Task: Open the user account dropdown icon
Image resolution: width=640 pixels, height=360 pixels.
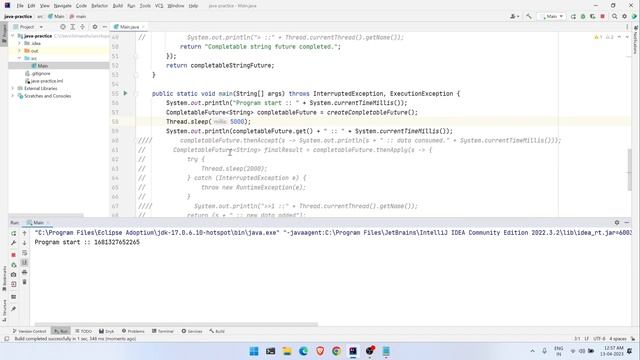Action: coord(514,16)
